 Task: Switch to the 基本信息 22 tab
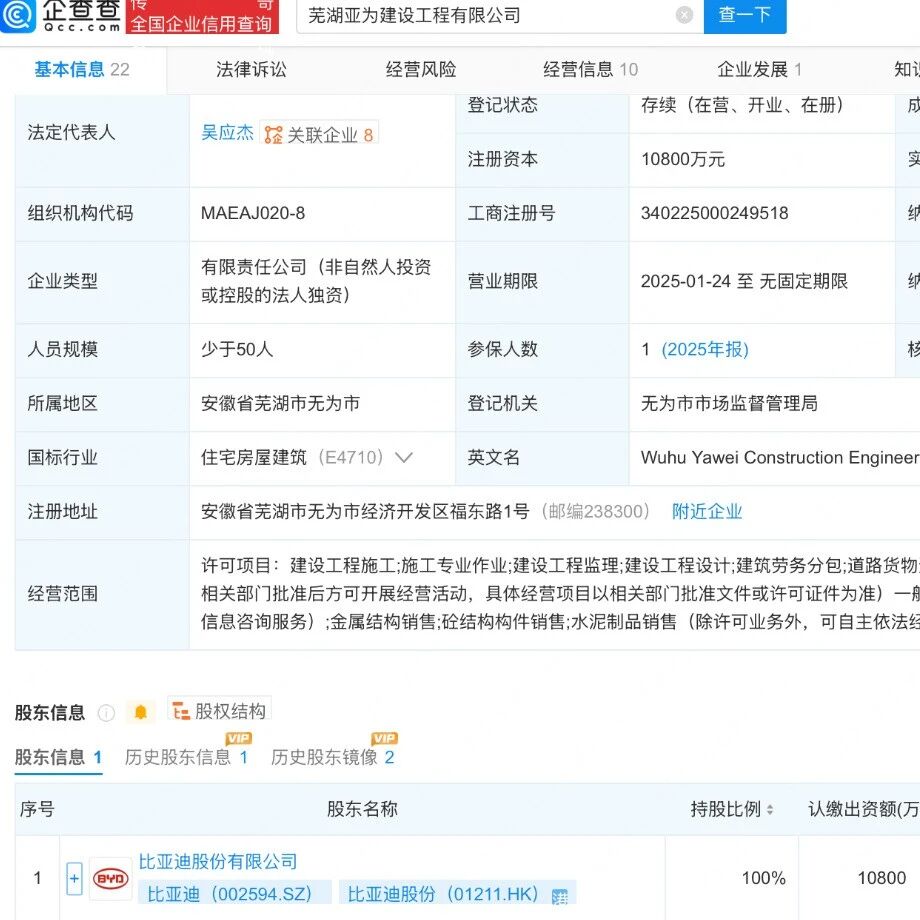[82, 69]
